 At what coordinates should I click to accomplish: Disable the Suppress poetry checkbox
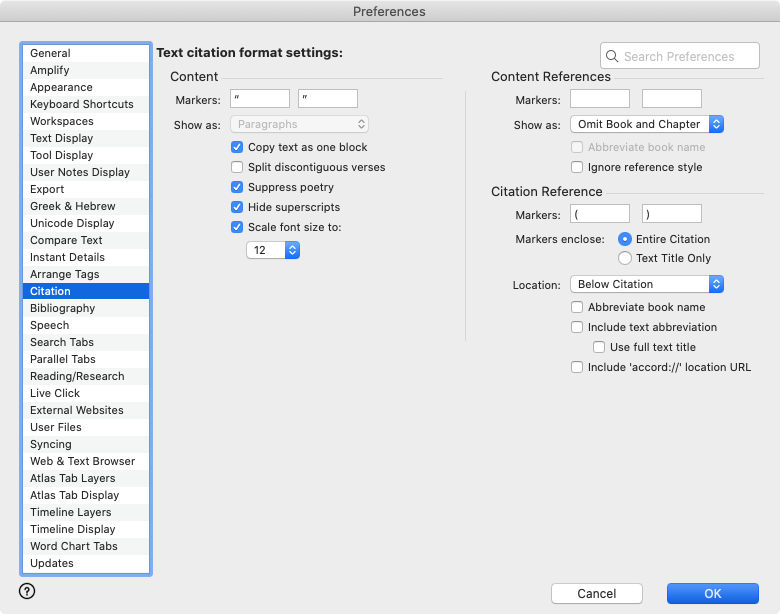tap(238, 187)
